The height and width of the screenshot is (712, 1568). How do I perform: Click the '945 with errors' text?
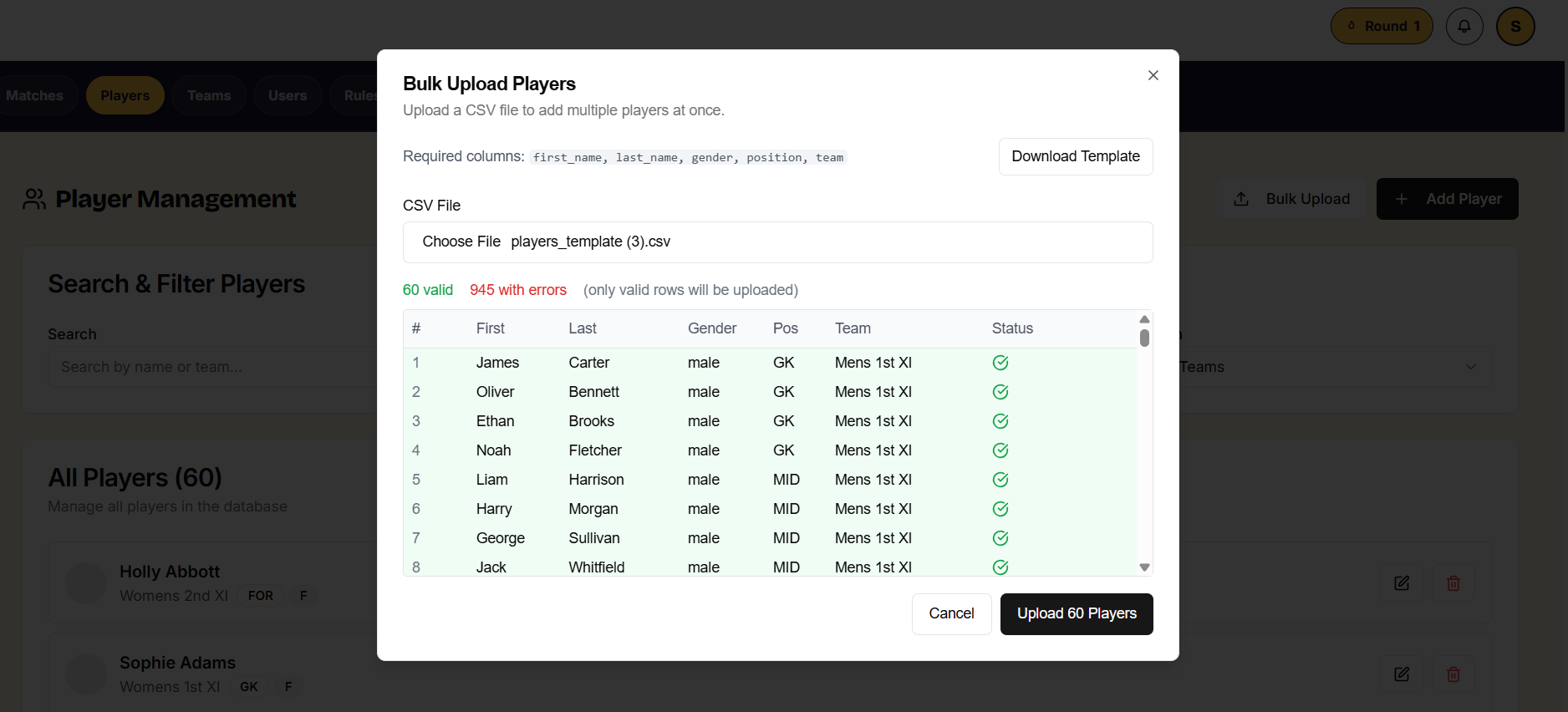[518, 290]
